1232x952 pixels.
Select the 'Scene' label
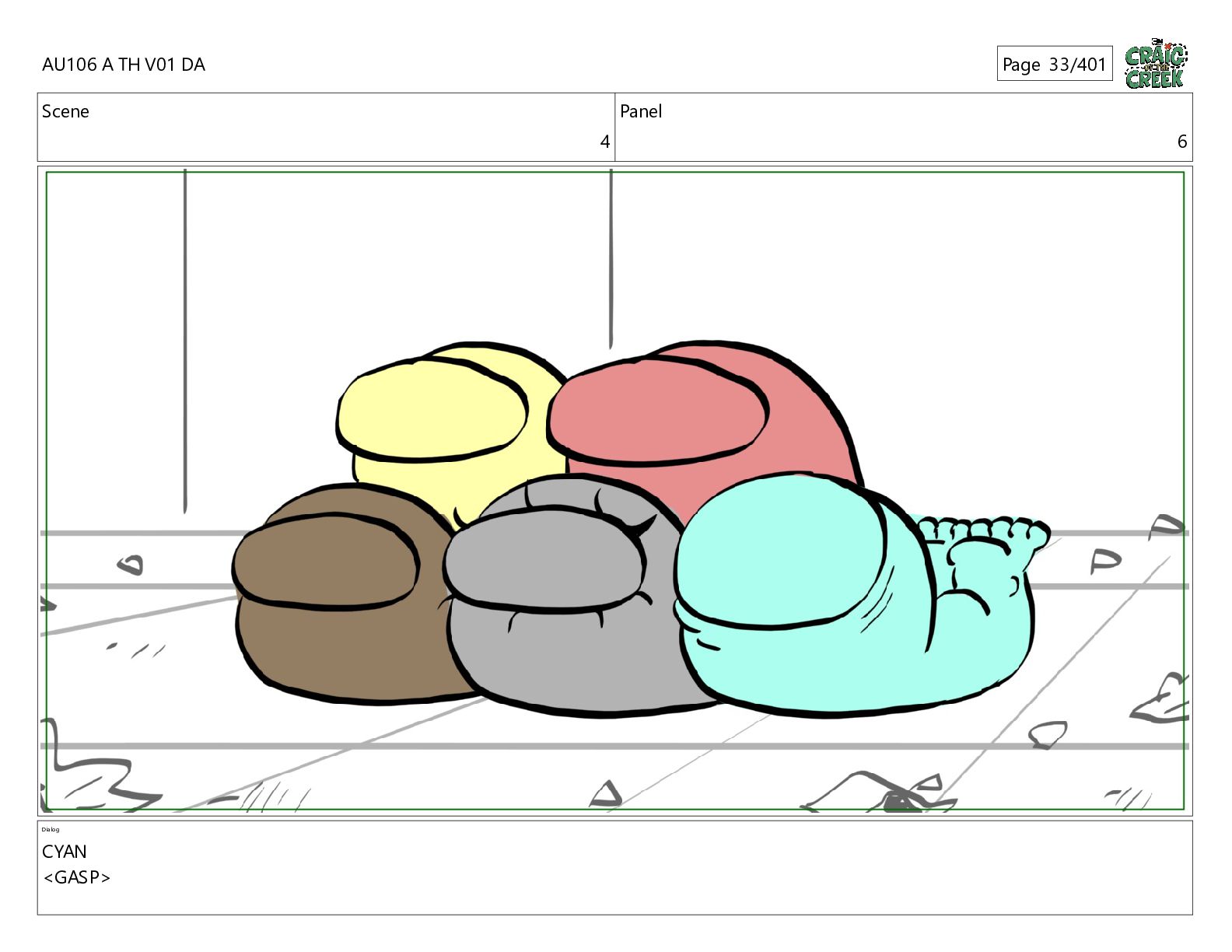coord(65,111)
